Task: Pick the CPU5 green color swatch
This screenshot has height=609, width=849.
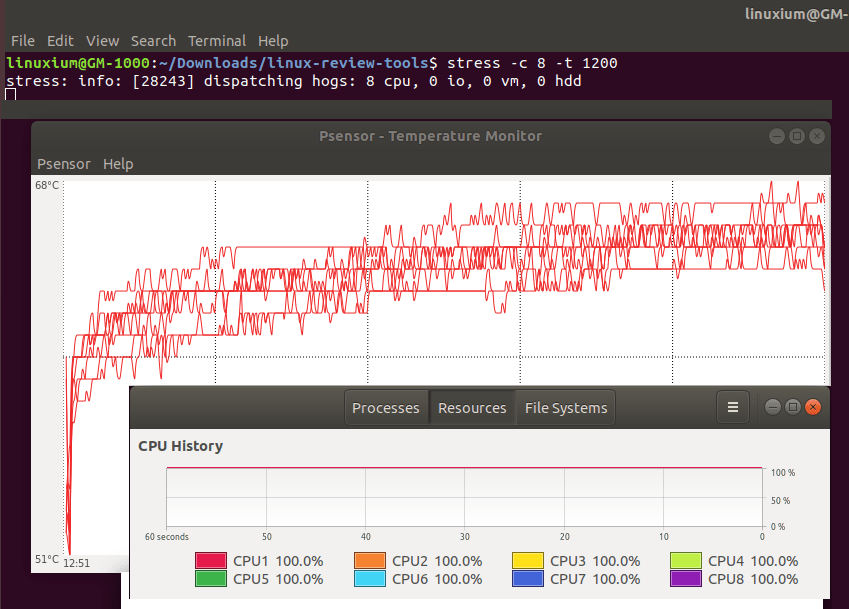Action: pyautogui.click(x=211, y=579)
